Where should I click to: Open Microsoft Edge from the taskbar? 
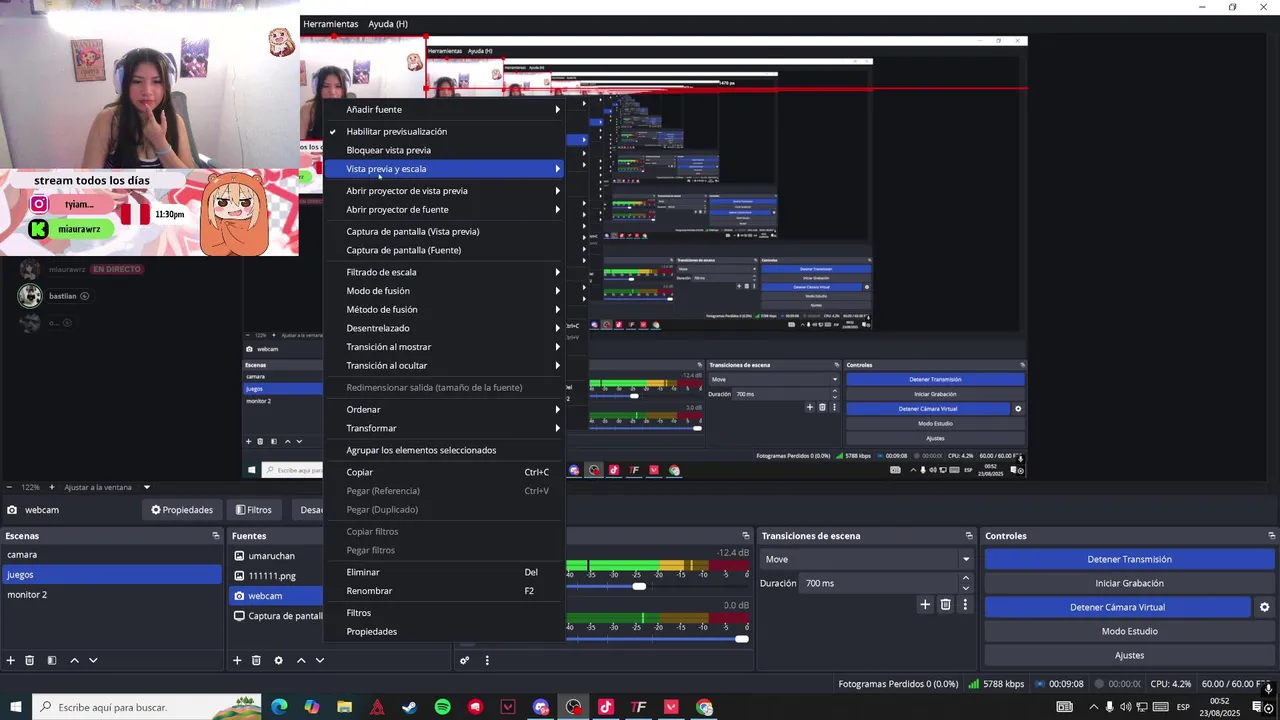click(x=279, y=707)
